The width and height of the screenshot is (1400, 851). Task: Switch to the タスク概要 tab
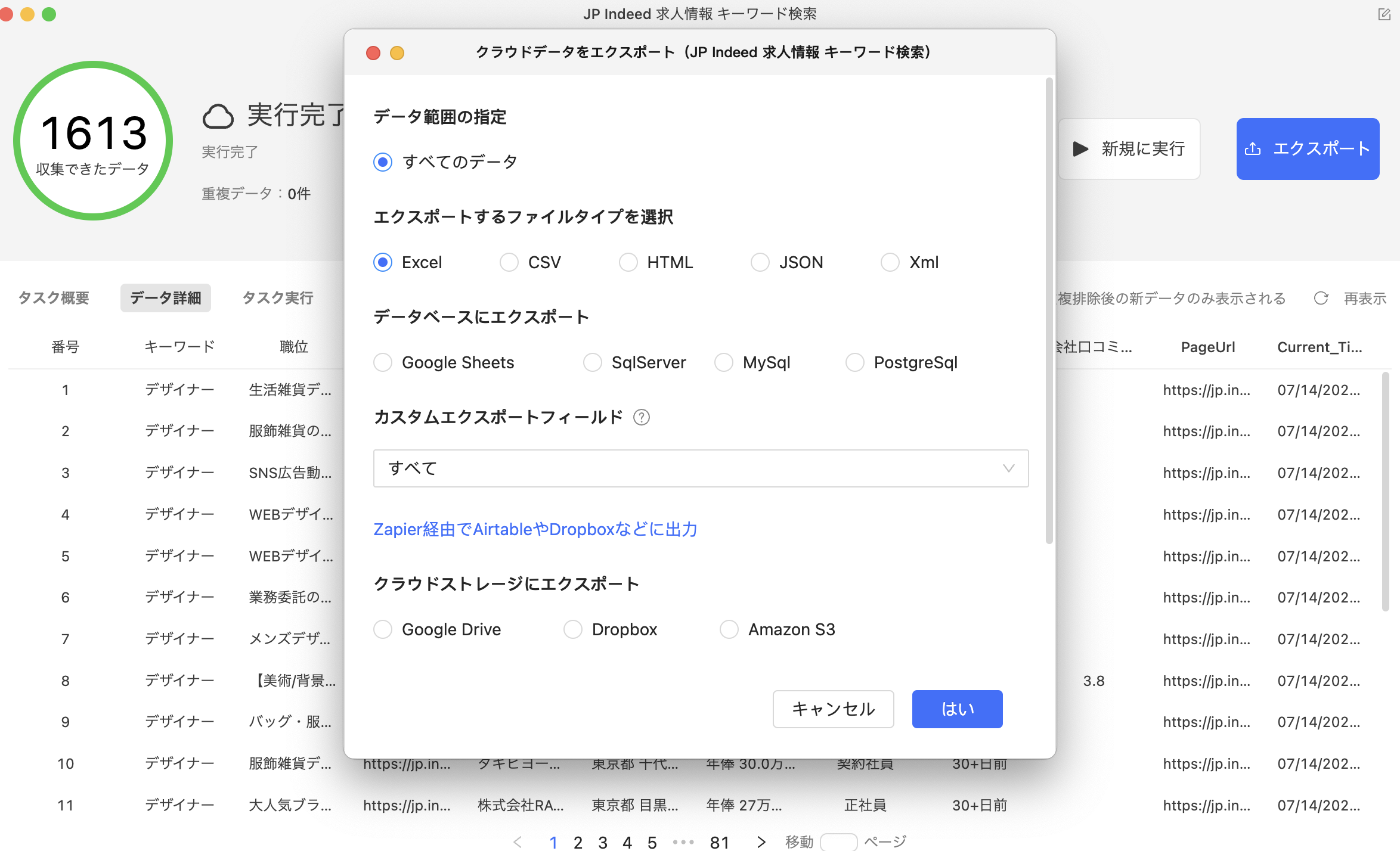tap(54, 298)
